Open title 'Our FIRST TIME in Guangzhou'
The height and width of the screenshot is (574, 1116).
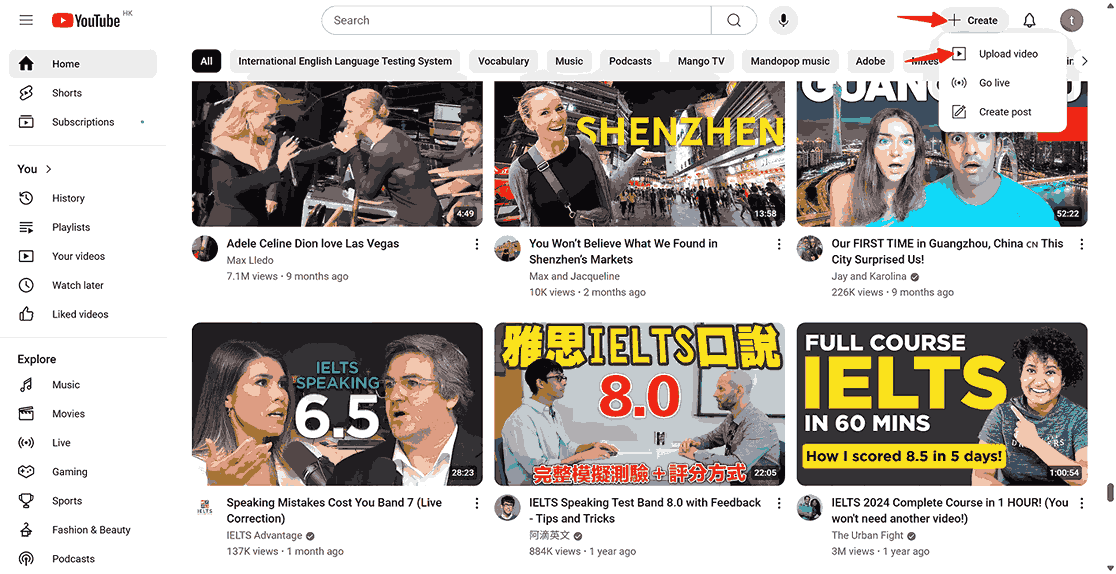click(947, 251)
